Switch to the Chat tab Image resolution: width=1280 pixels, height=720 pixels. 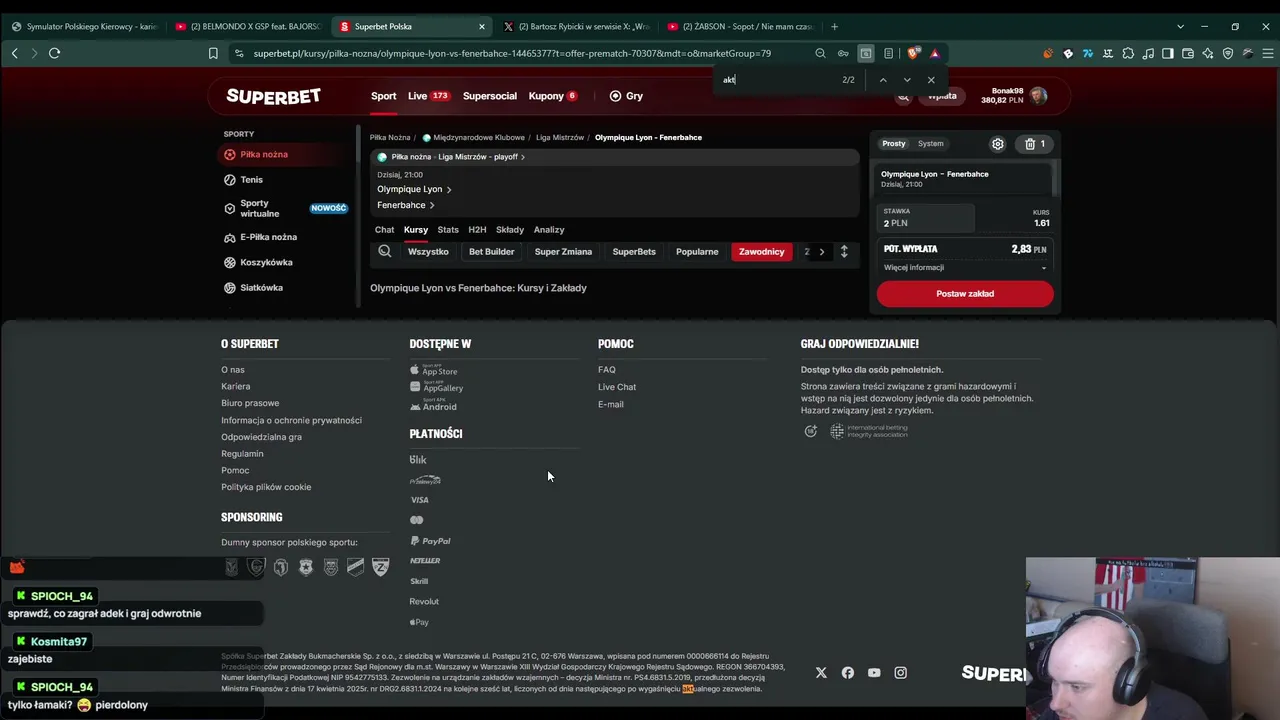(x=384, y=230)
